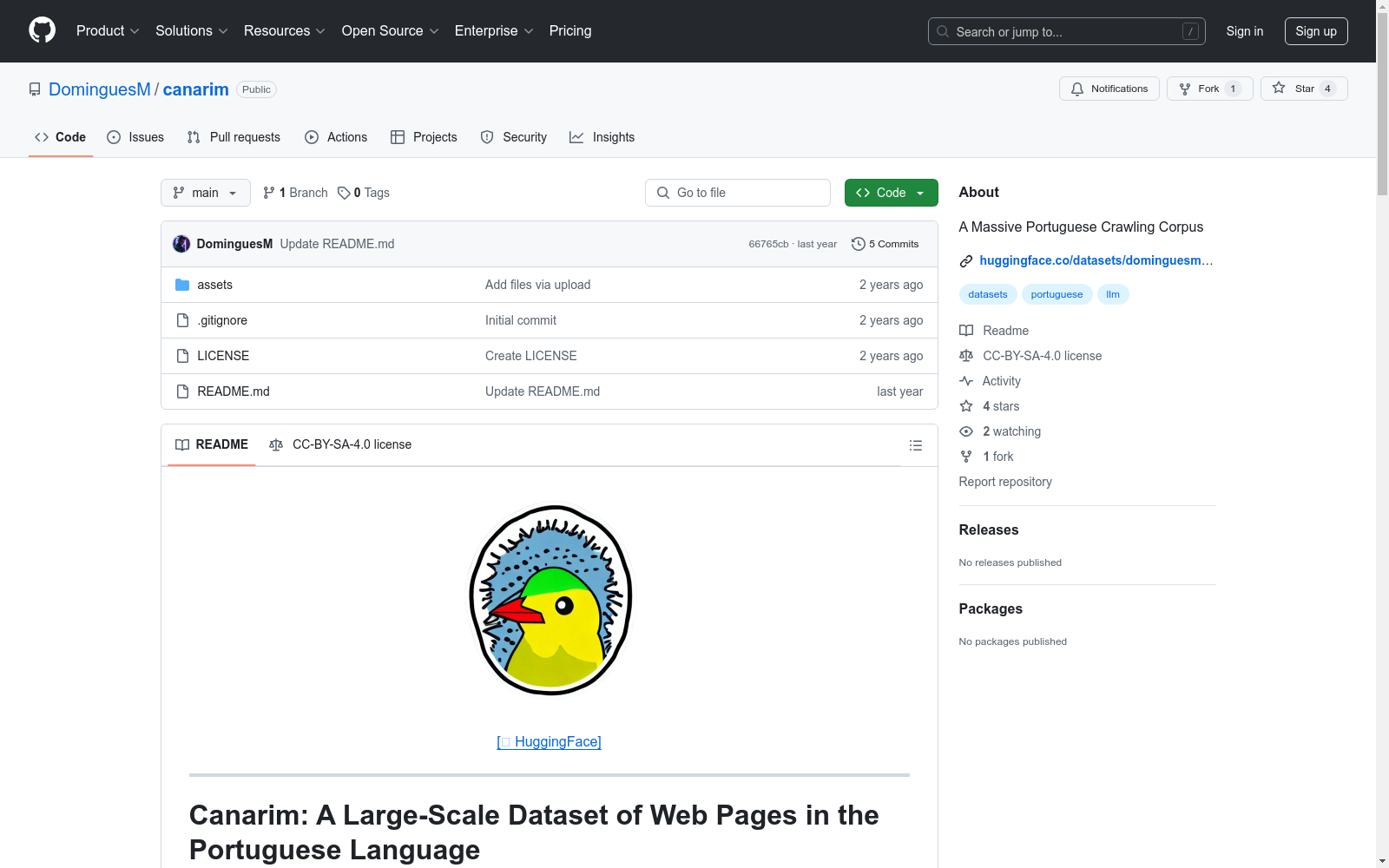Open the Pricing page link
This screenshot has height=868, width=1389.
click(x=570, y=31)
